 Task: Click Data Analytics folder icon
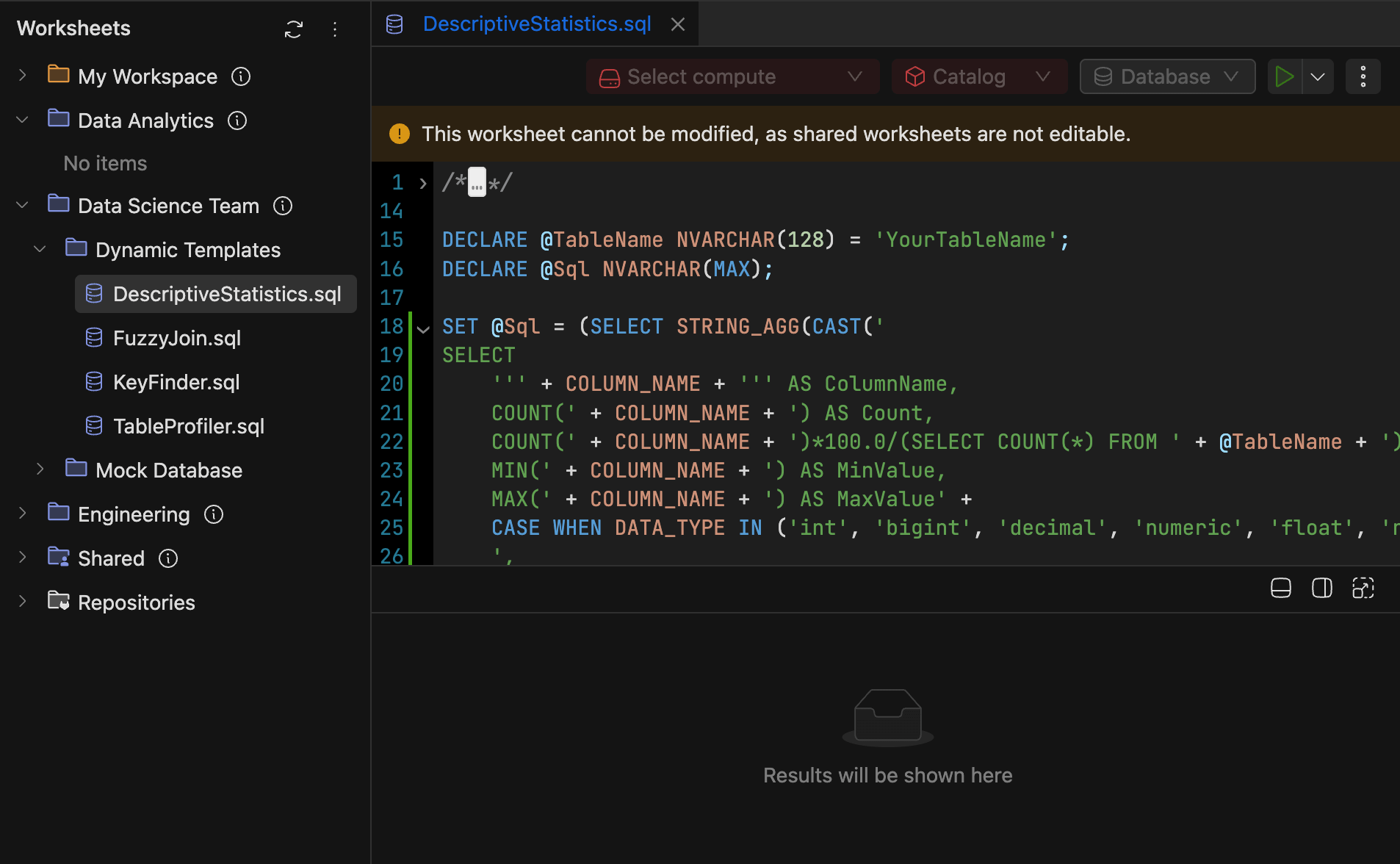[x=59, y=119]
